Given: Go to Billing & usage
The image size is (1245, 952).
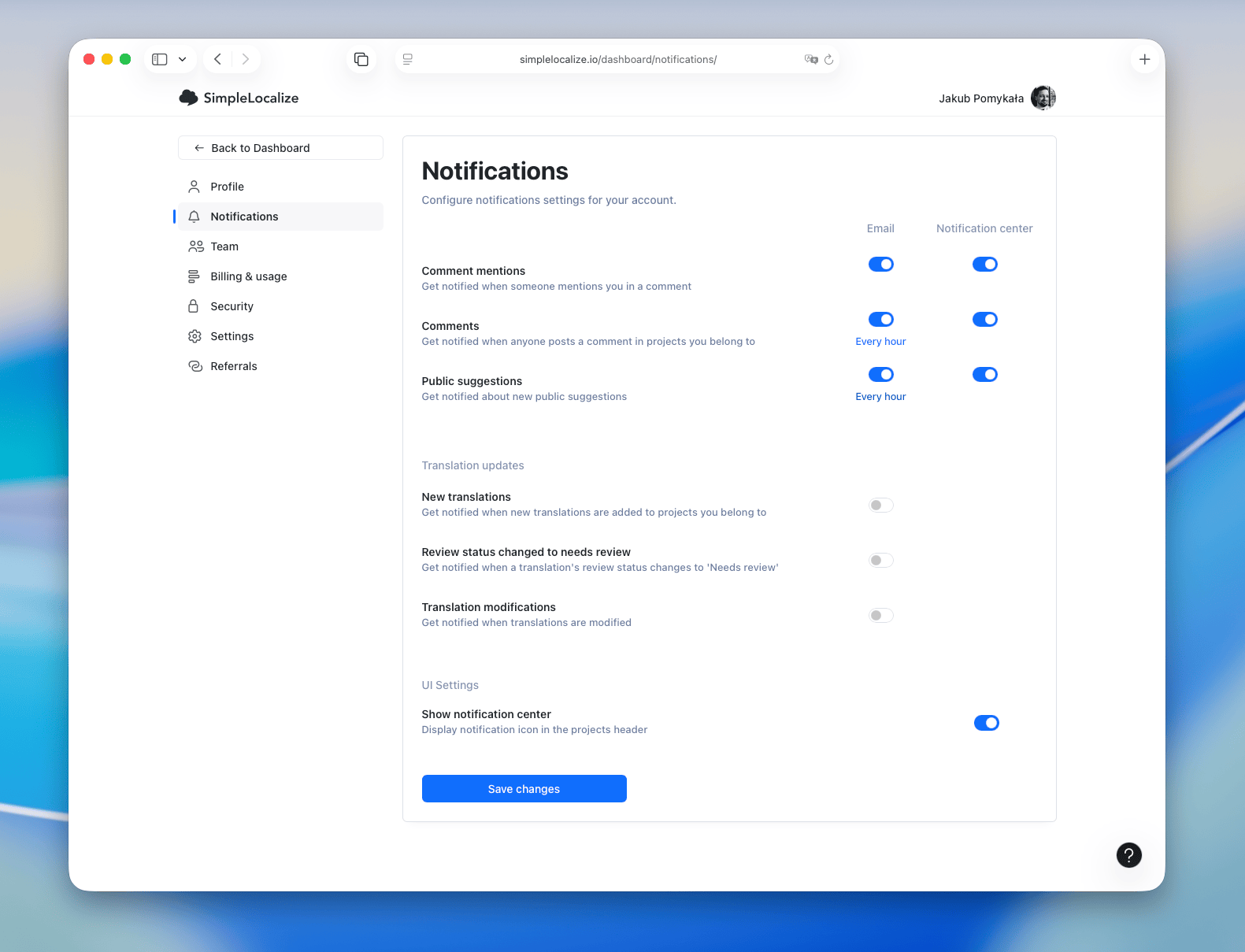Looking at the screenshot, I should [280, 276].
